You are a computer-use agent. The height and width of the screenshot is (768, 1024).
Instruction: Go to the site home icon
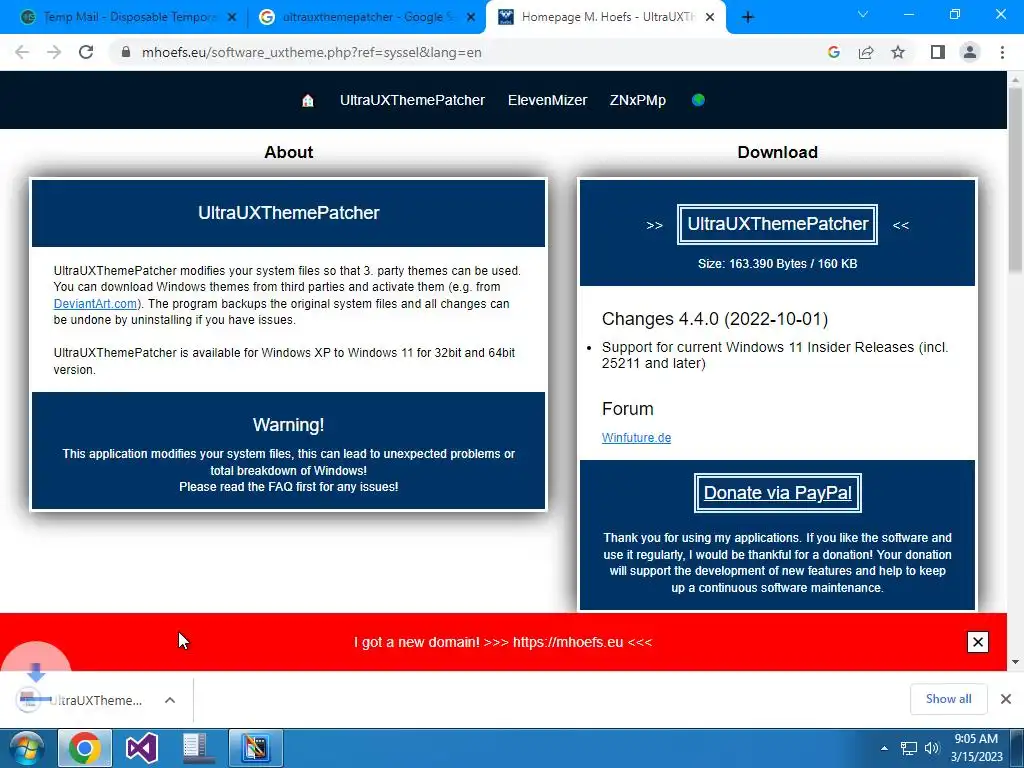click(x=308, y=101)
